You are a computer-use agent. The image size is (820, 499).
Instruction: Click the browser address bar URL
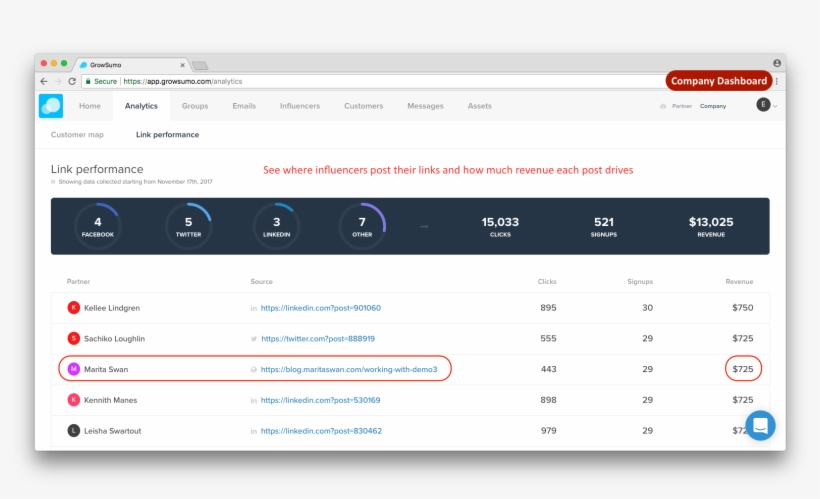[183, 81]
